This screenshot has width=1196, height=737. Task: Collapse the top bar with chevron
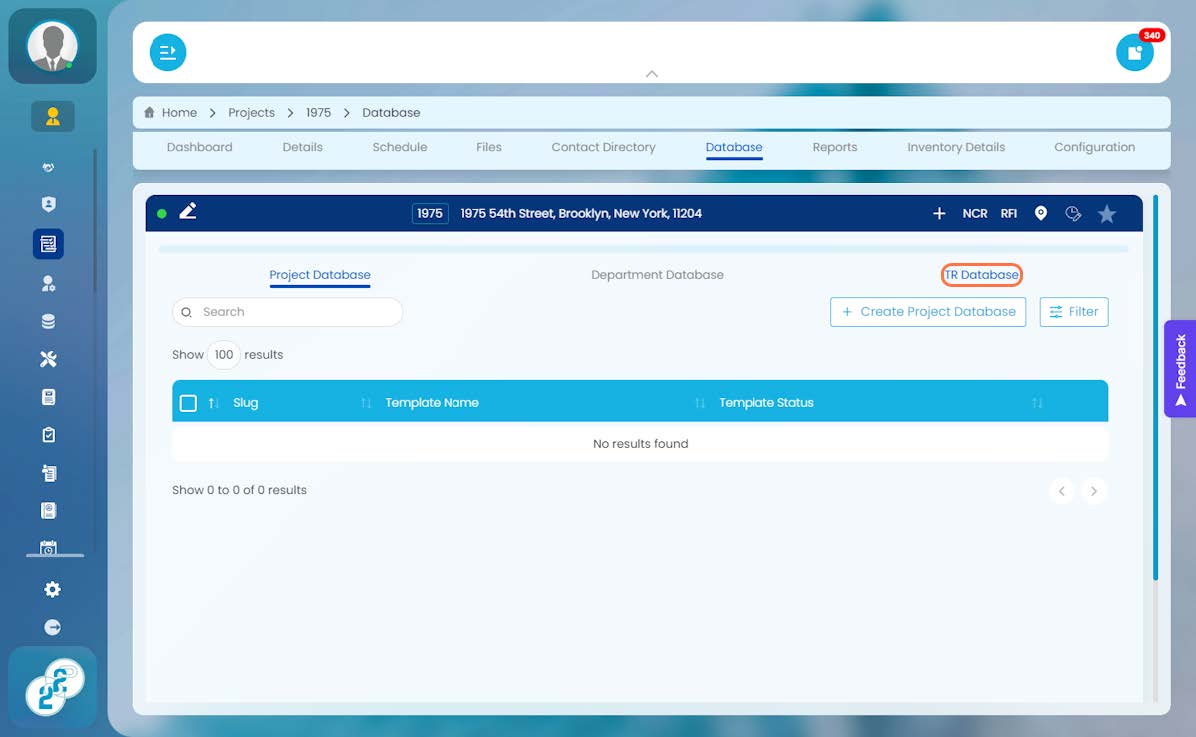[651, 74]
